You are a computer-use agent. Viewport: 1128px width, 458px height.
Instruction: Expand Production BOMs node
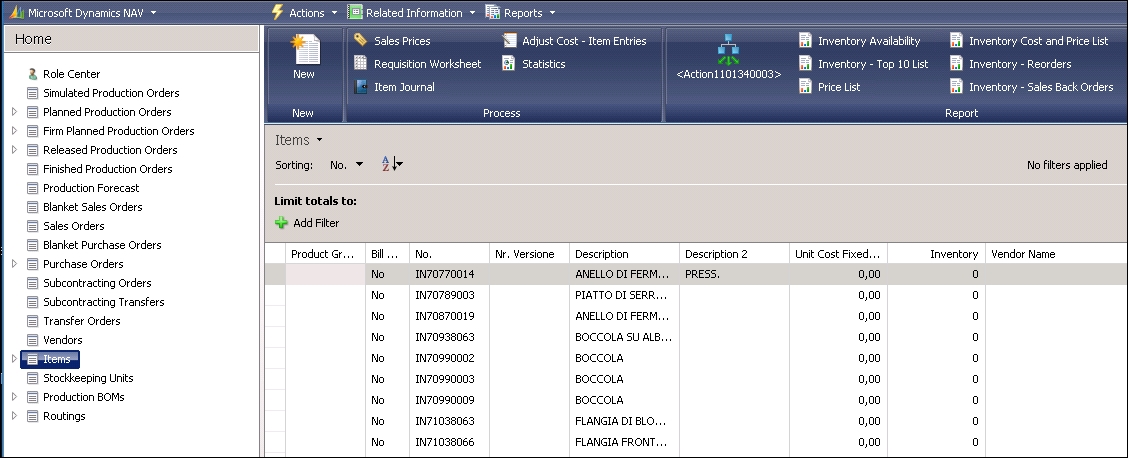coord(14,397)
